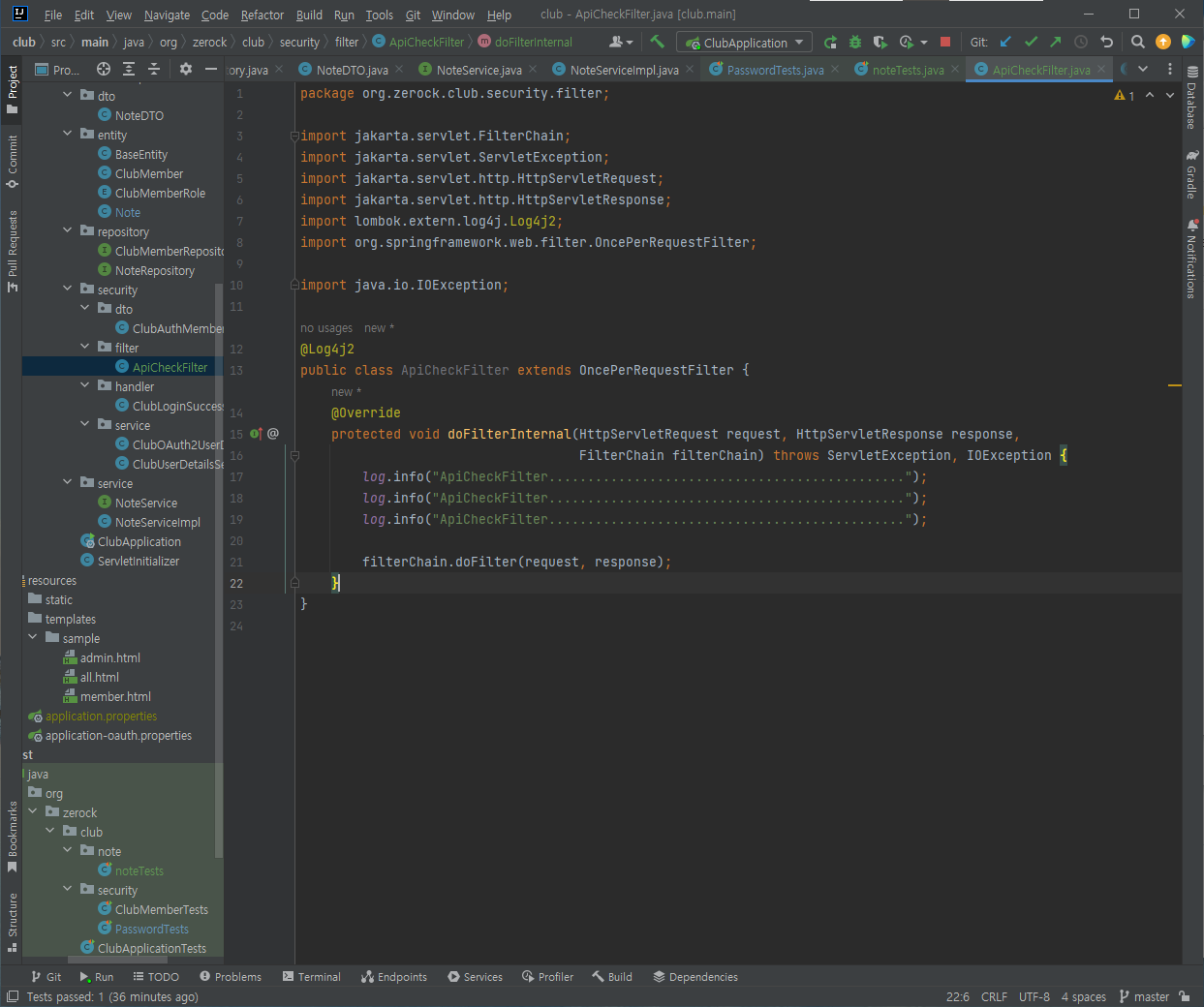The image size is (1204, 1007).
Task: Show Git history clock icon
Action: 1081,42
